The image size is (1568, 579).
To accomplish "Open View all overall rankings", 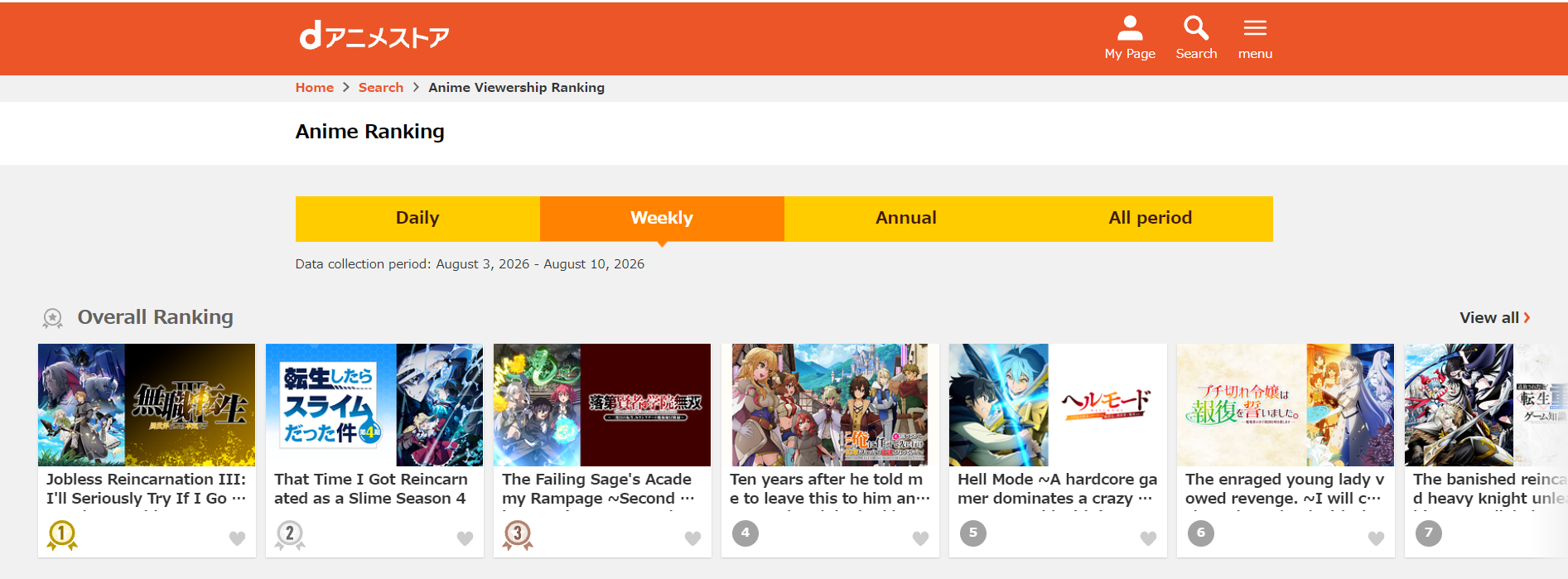I will click(1495, 318).
